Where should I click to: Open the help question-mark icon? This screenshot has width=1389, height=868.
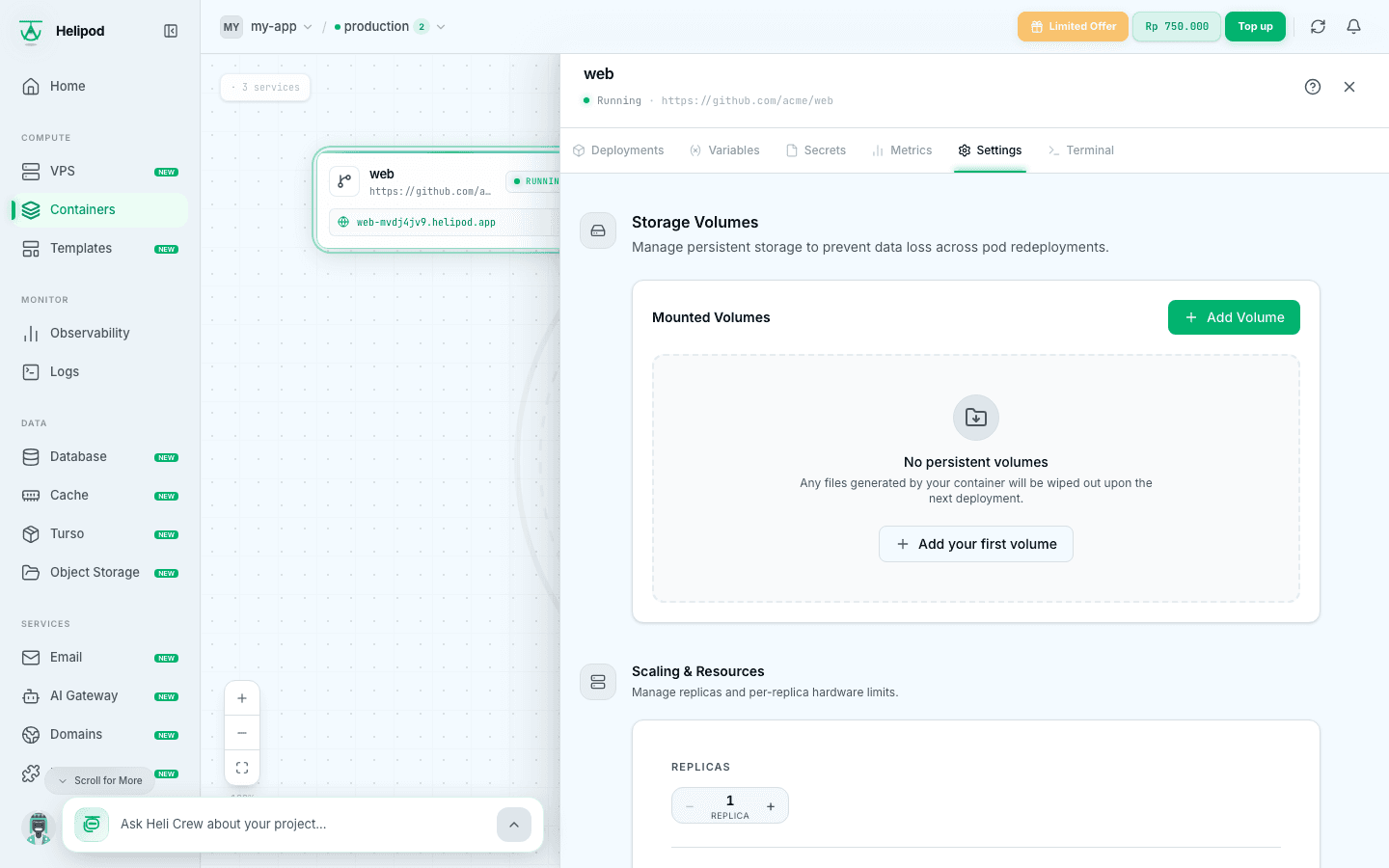[x=1313, y=87]
